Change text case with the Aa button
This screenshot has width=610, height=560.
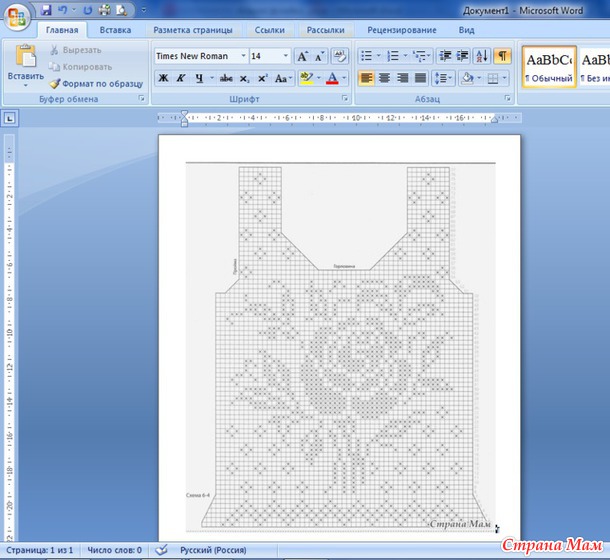pos(283,78)
